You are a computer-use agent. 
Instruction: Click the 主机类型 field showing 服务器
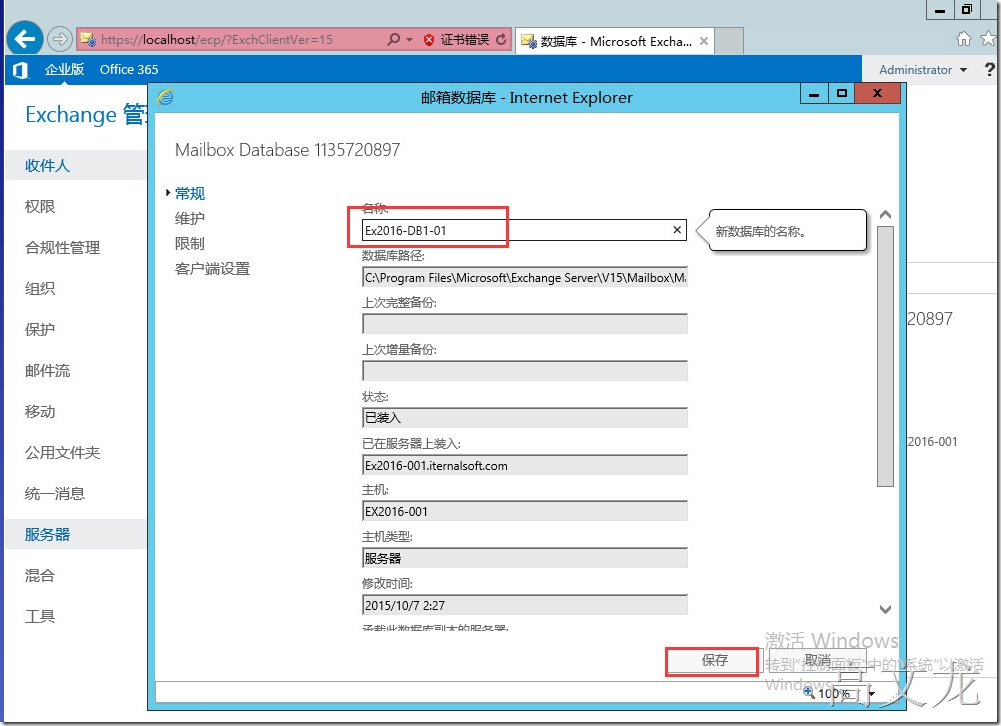click(x=524, y=558)
